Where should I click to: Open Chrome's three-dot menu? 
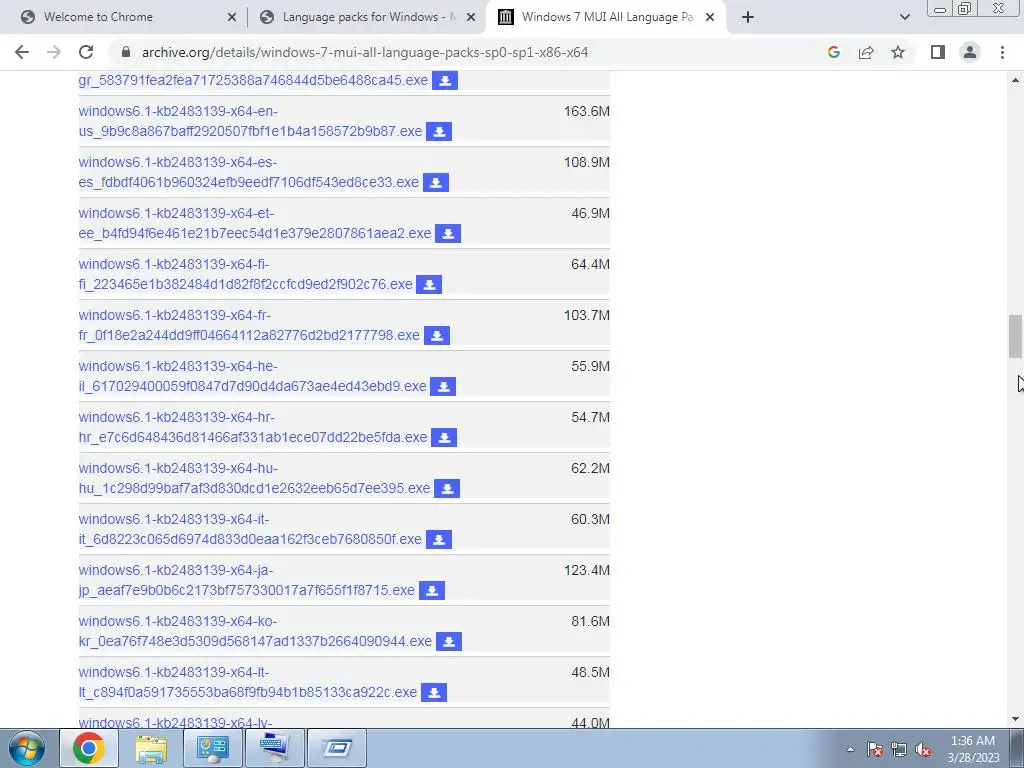[1002, 52]
